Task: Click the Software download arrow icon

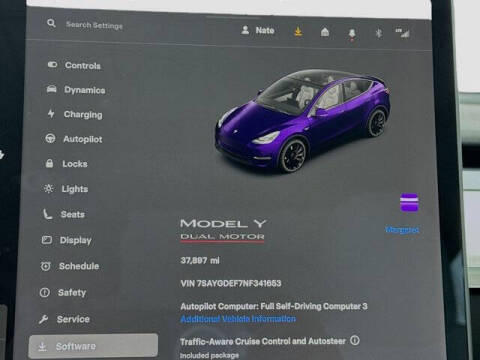Action: tap(42, 346)
